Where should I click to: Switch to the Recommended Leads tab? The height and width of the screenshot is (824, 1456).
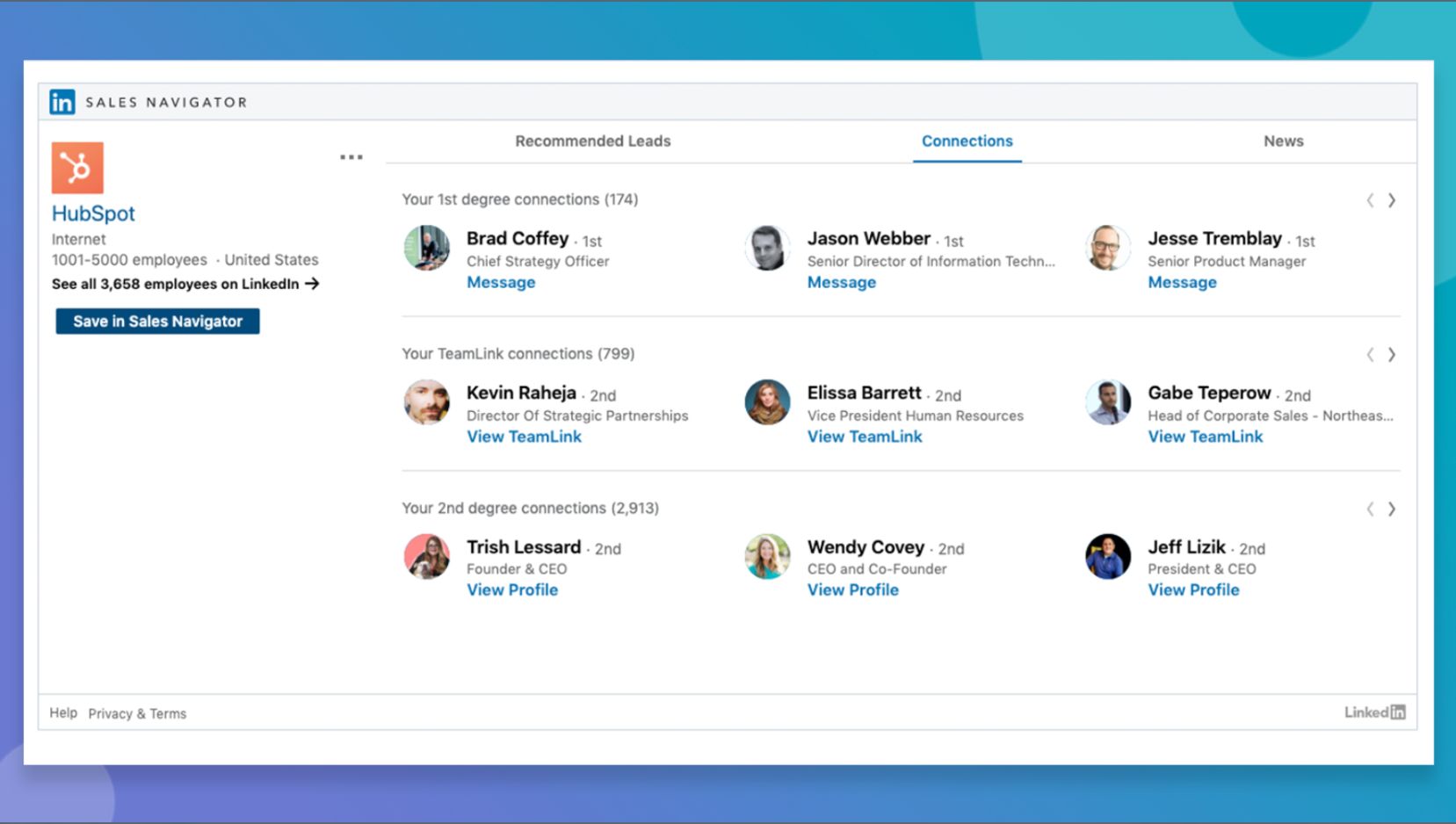(593, 141)
